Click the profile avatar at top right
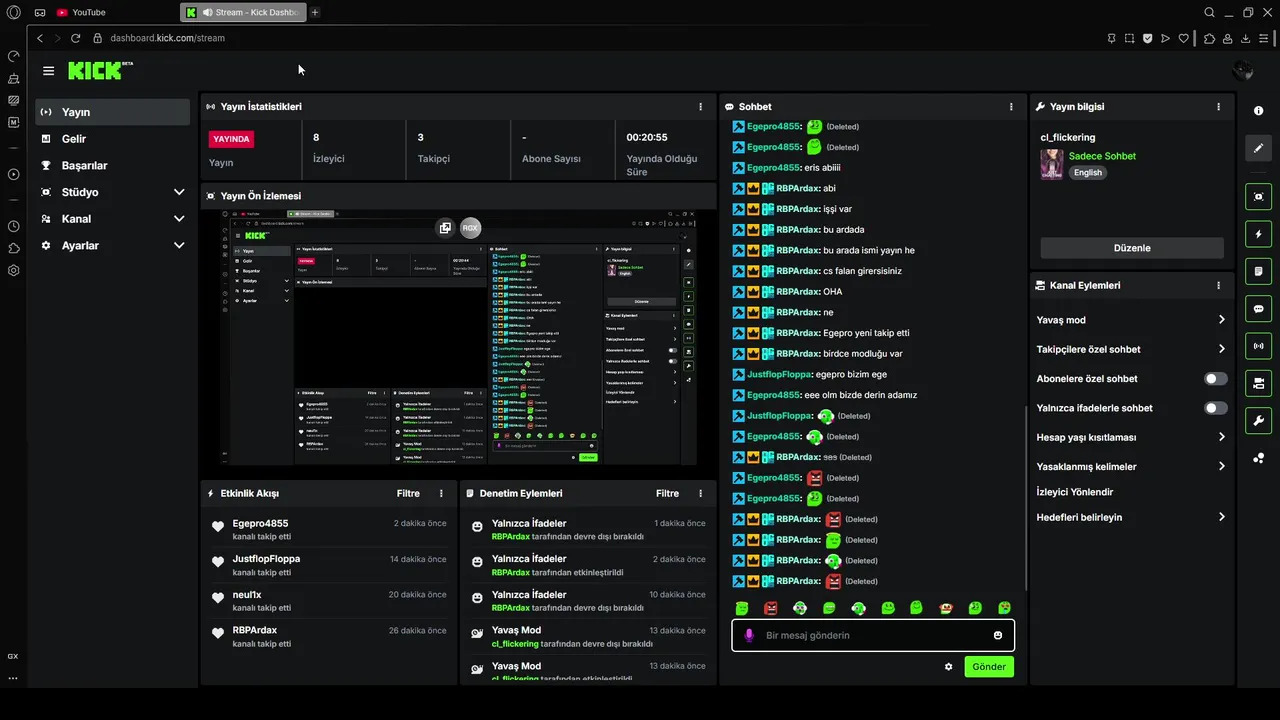The image size is (1280, 720). coord(1243,70)
